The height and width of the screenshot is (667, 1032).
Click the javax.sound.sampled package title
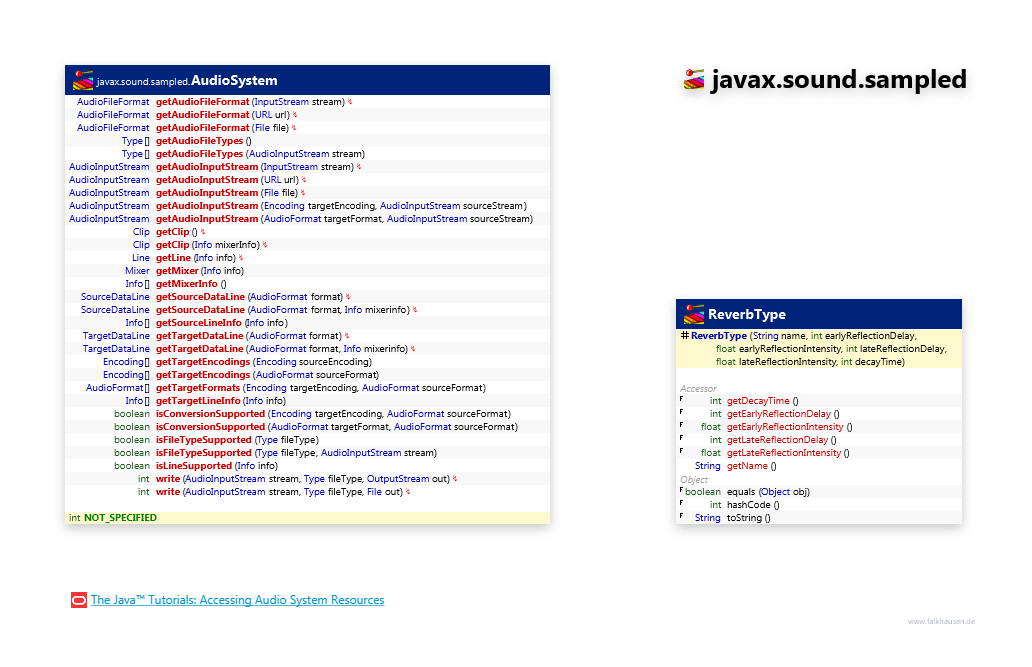pos(838,80)
